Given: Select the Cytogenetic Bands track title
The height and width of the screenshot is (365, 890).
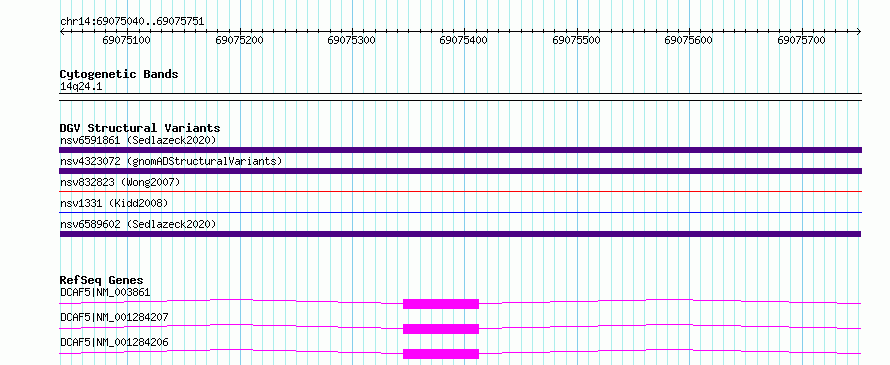Looking at the screenshot, I should point(119,74).
